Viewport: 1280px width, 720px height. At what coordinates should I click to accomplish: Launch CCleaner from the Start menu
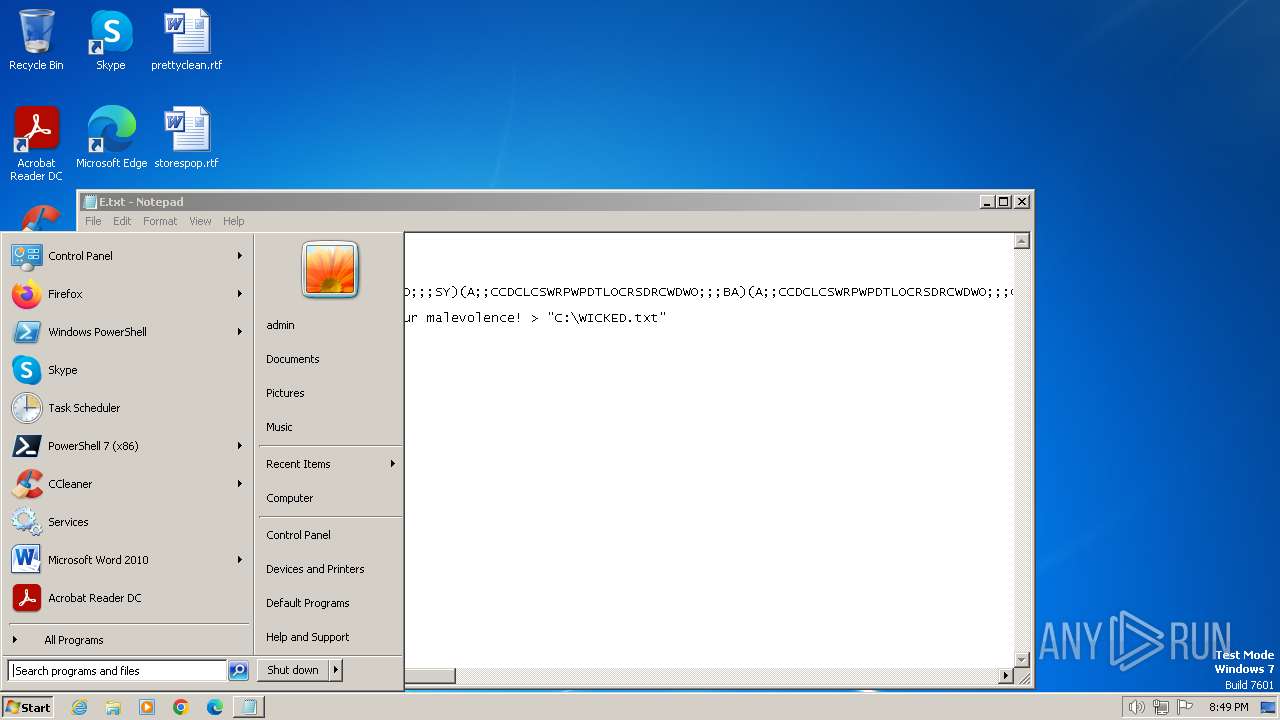[127, 484]
